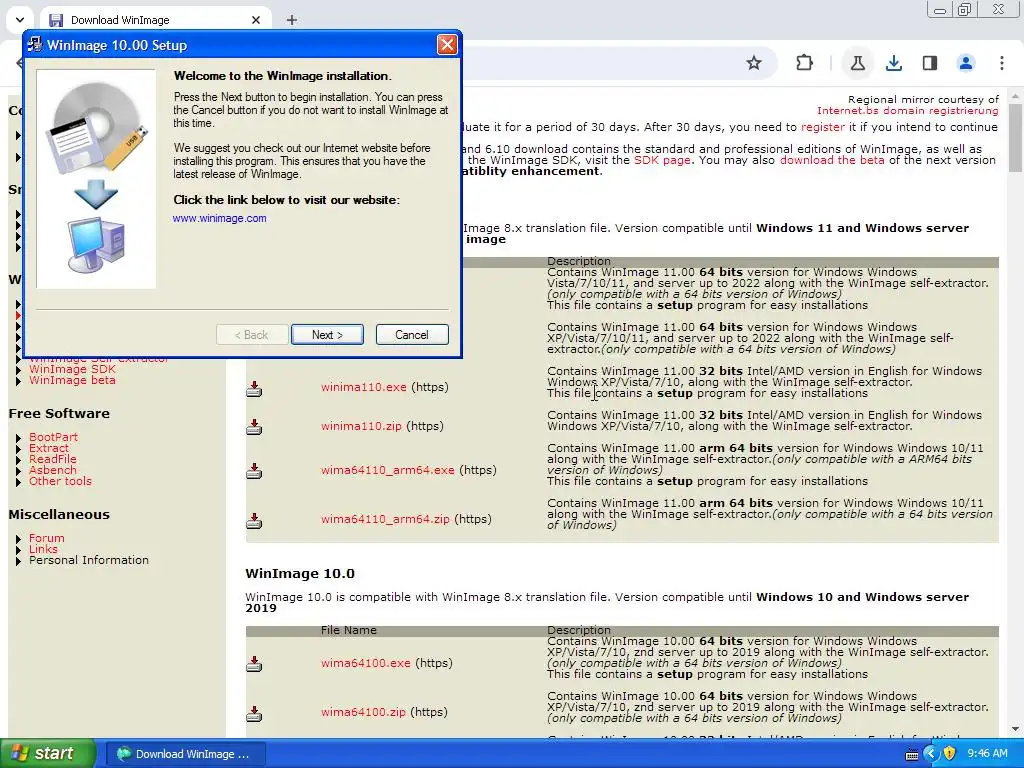
Task: Open the Internet.bs domain registrierung link
Action: 908,110
